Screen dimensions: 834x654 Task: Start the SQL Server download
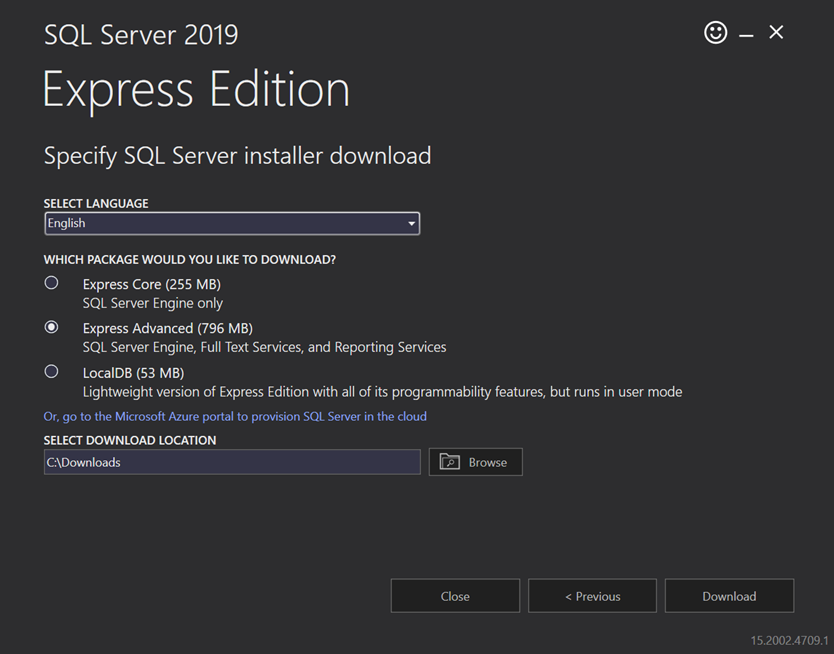tap(729, 595)
